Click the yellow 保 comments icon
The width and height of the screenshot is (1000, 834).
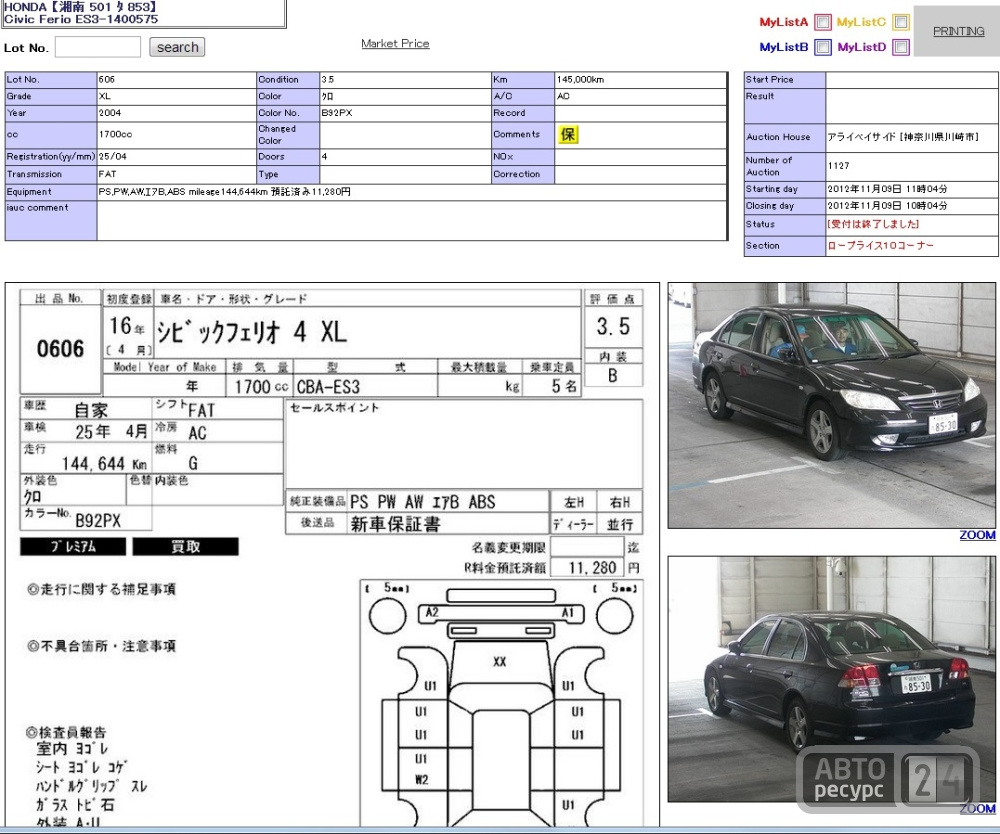[568, 135]
